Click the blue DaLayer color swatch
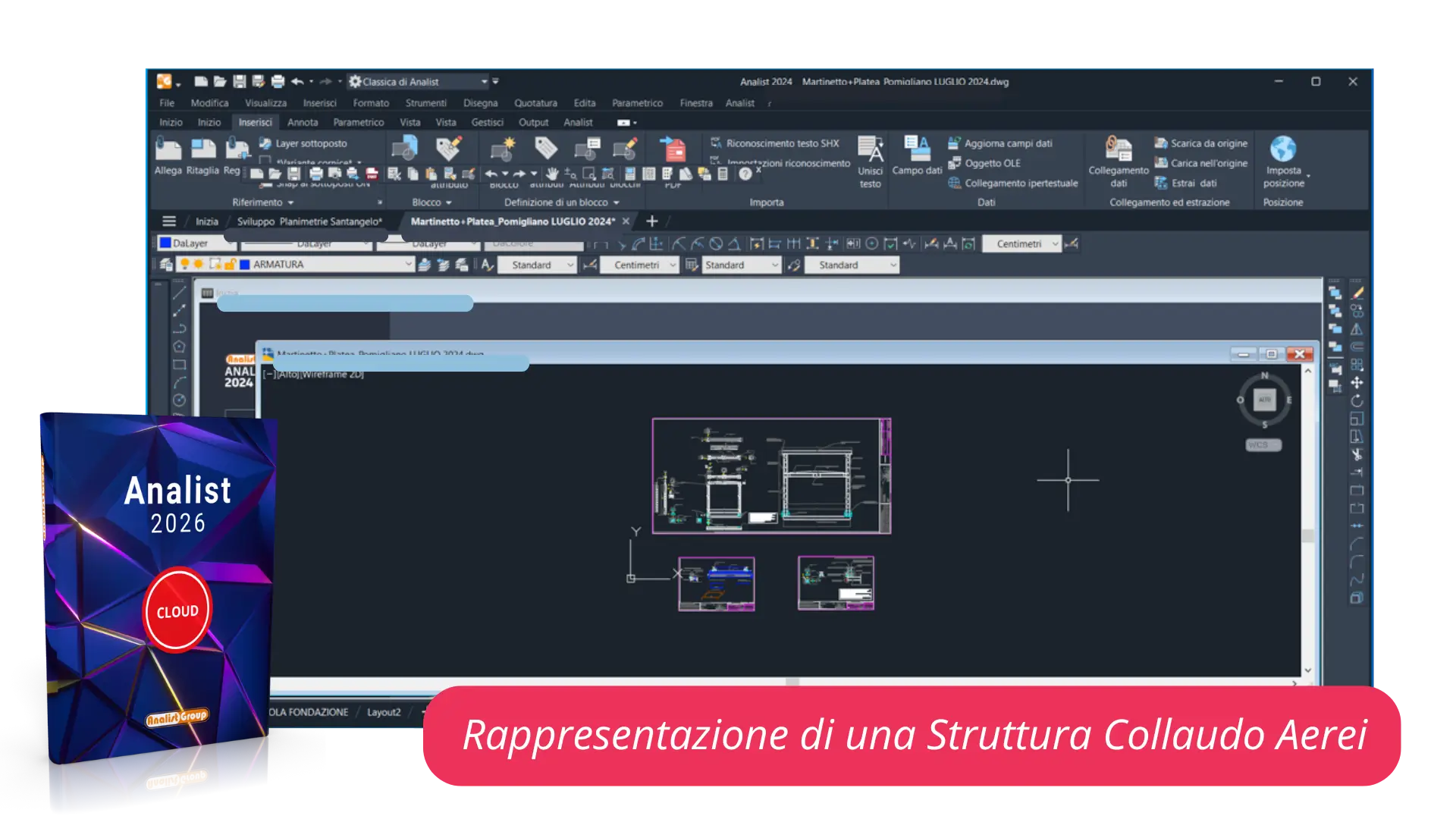The image size is (1456, 819). click(x=165, y=243)
